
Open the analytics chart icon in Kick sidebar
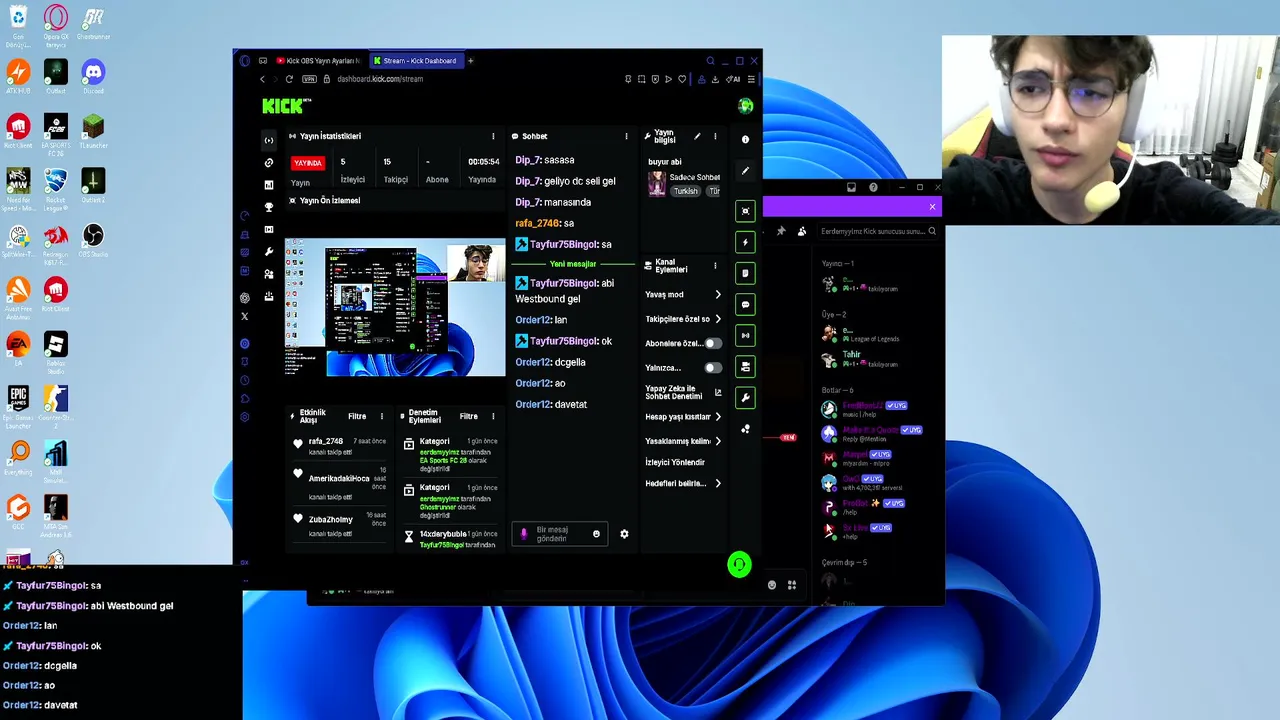(268, 185)
